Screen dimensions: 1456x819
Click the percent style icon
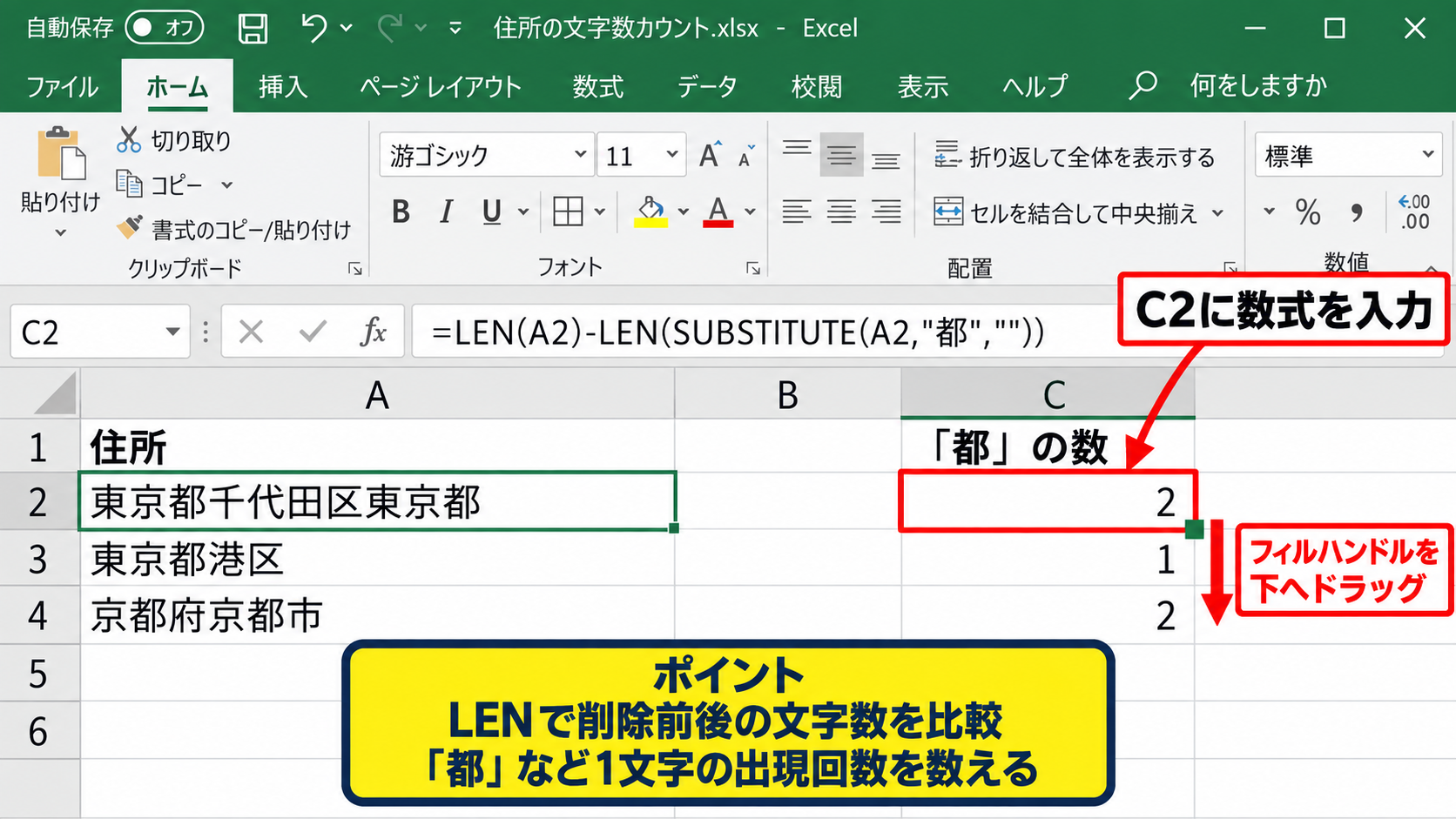[1307, 212]
